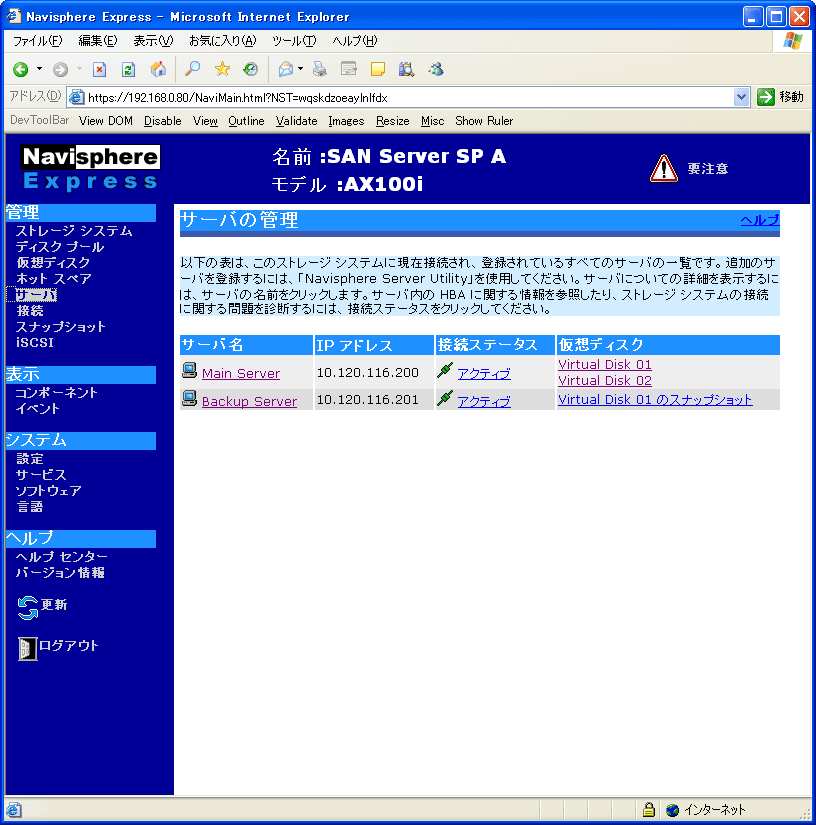Open Virtual Disk 02 link
The image size is (816, 825).
(604, 380)
